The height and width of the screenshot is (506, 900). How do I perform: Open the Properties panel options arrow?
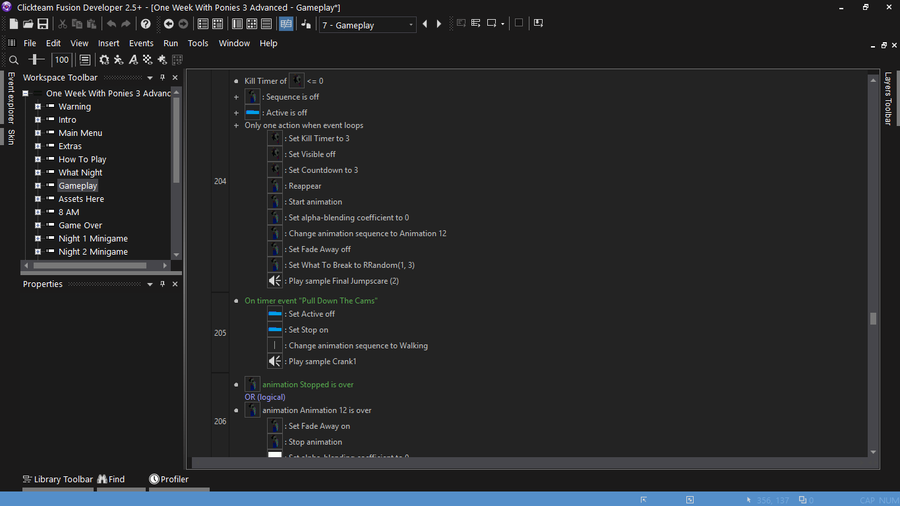(x=150, y=284)
